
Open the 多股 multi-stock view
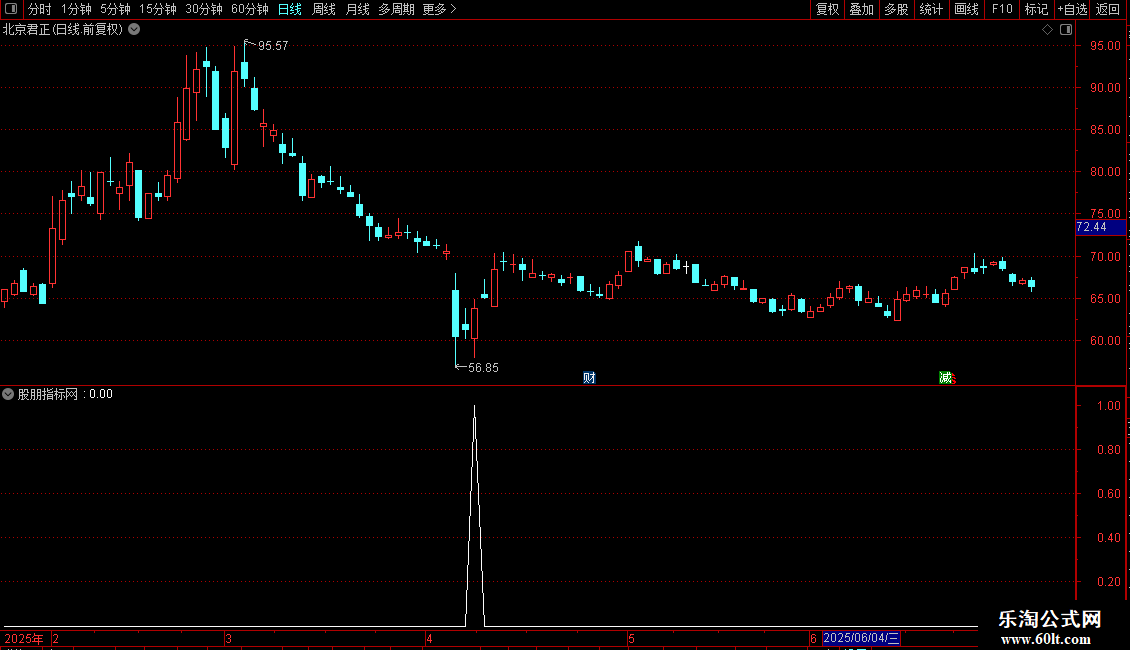[896, 9]
